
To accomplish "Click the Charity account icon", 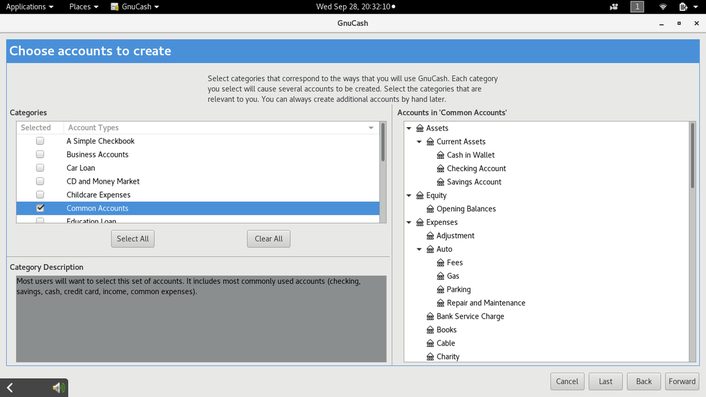I will (x=430, y=357).
